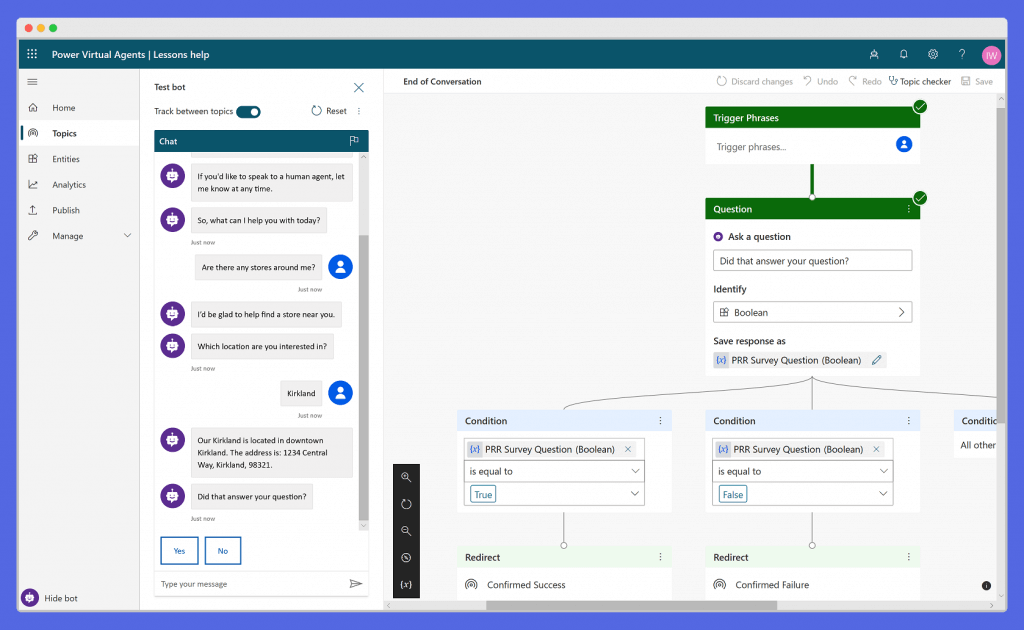Toggle Track between topics switch
1024x630 pixels.
(248, 112)
